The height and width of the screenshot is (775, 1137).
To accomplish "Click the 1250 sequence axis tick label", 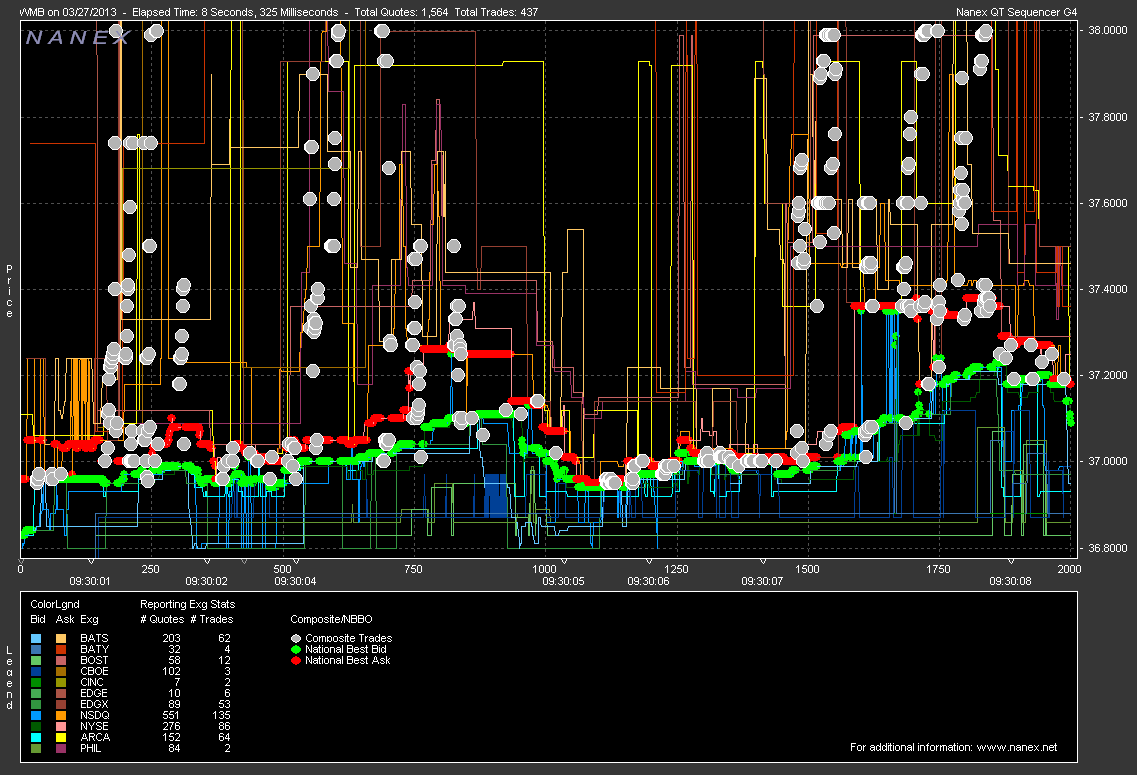I will (677, 569).
